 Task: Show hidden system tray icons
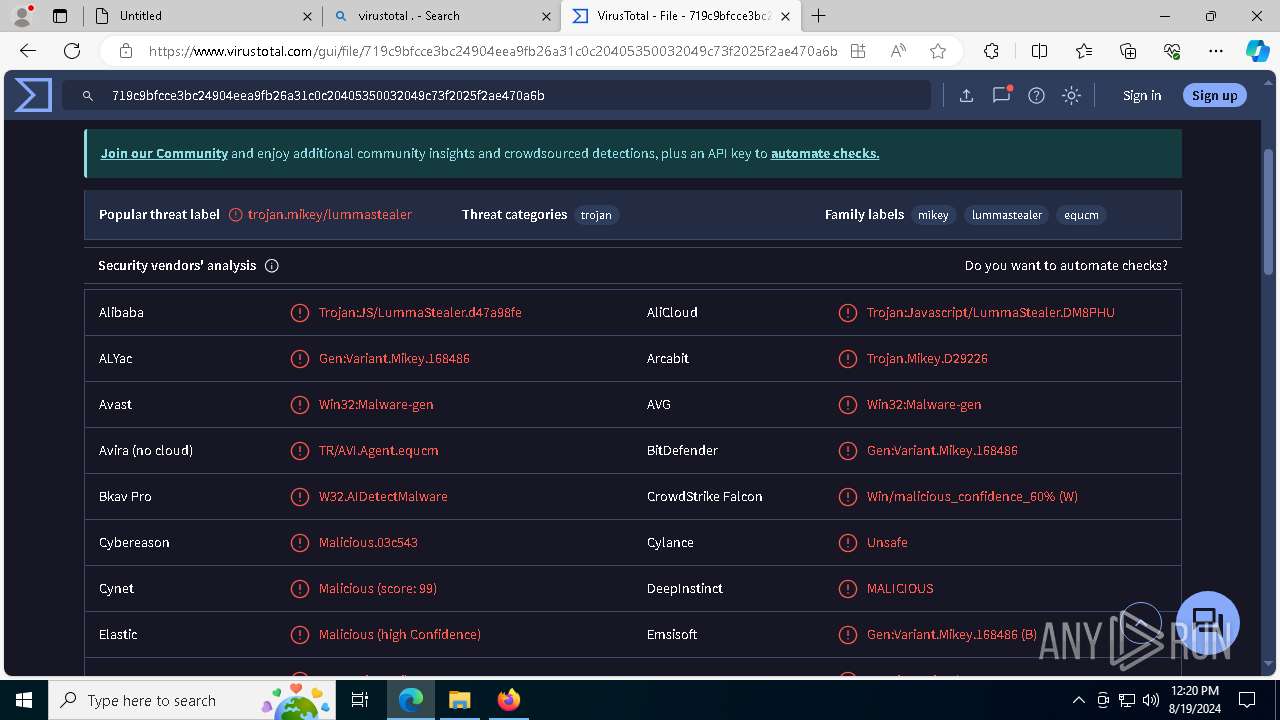pyautogui.click(x=1078, y=700)
